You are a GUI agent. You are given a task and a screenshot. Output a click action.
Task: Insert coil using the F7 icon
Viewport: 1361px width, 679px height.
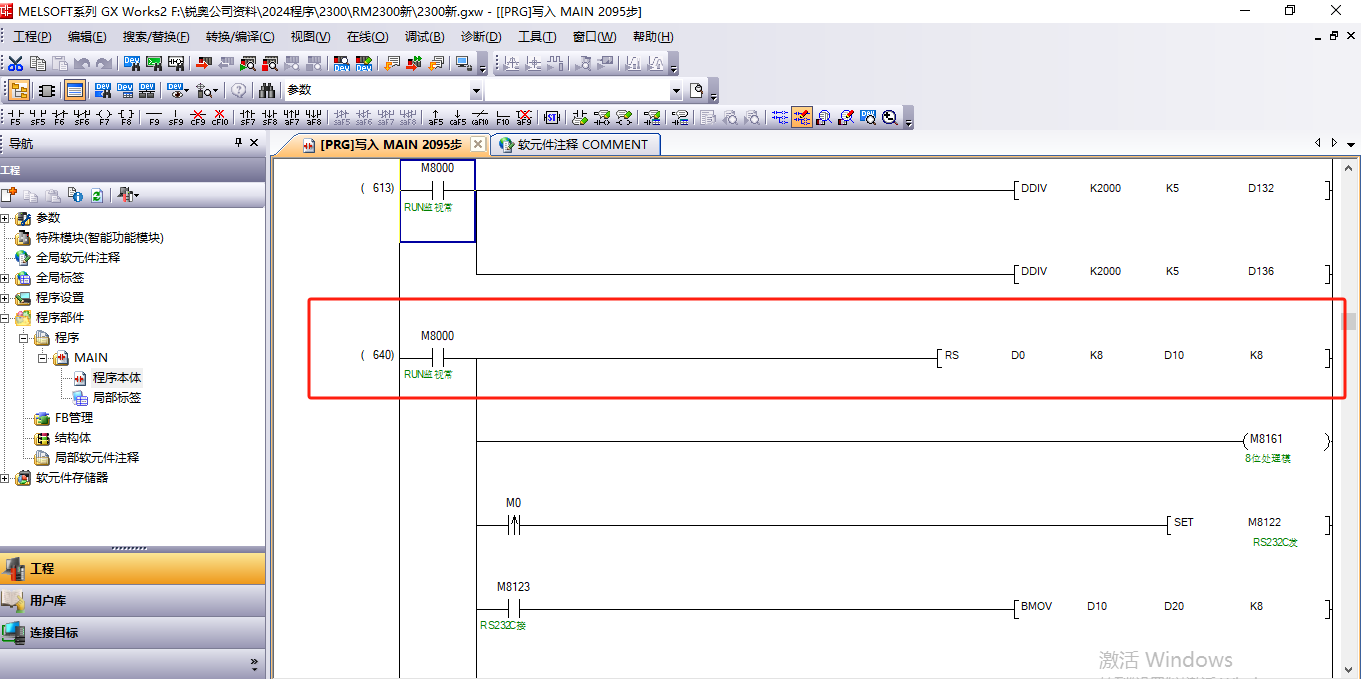coord(104,117)
